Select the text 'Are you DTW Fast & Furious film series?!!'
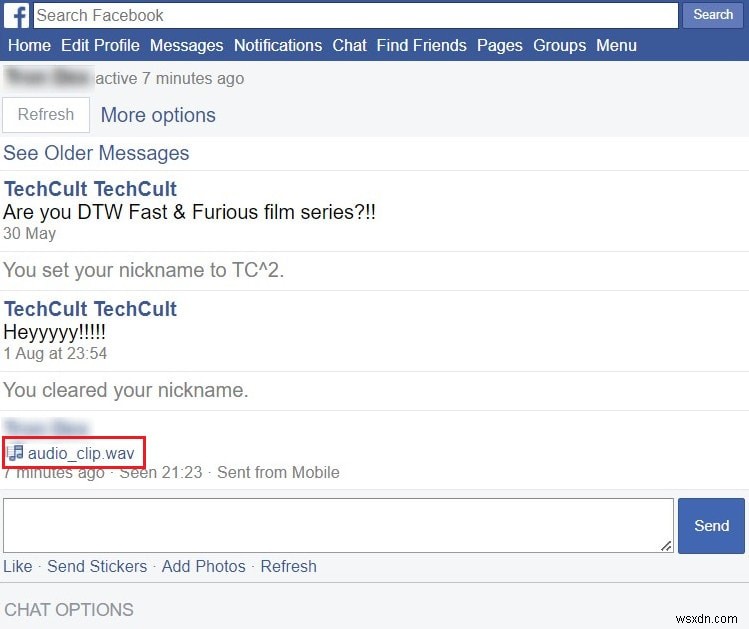Viewport: 749px width, 629px height. coord(190,212)
